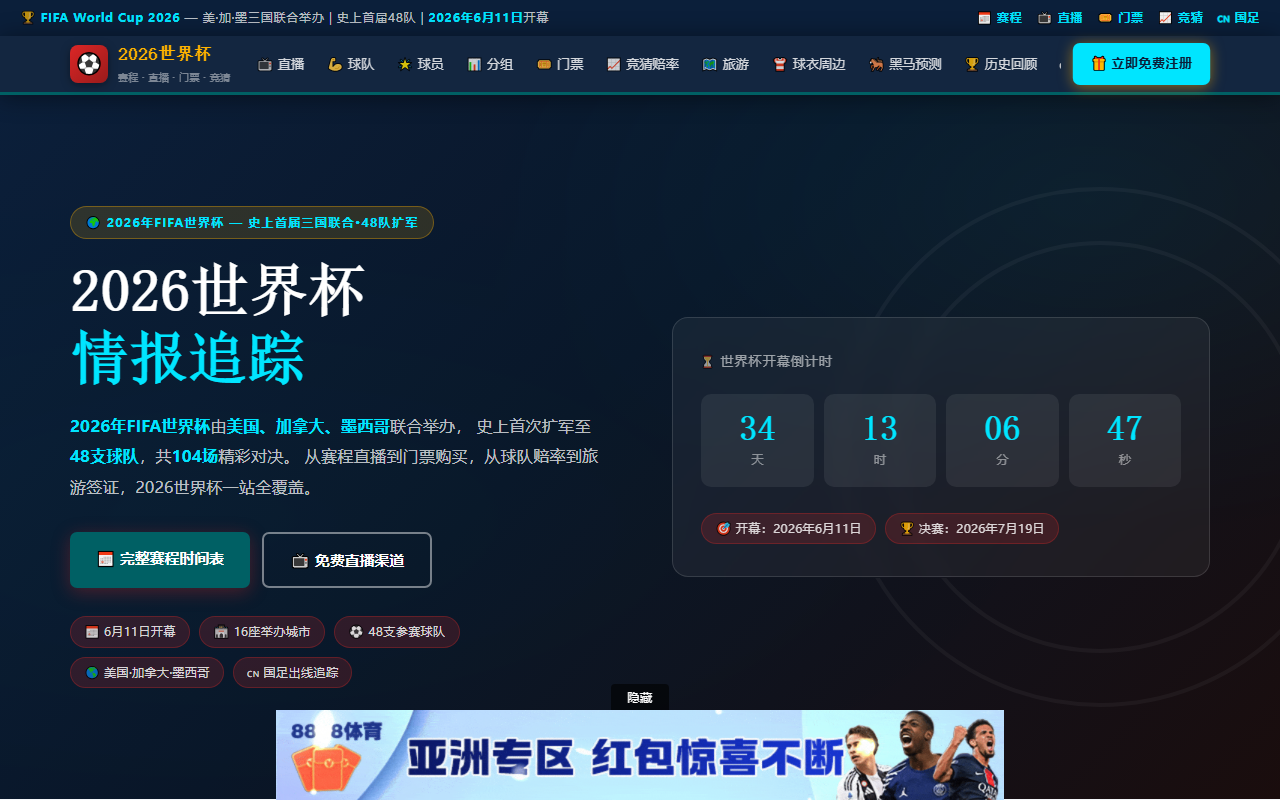
Task: Click the map icon in 旅游 nav item
Action: coord(709,64)
